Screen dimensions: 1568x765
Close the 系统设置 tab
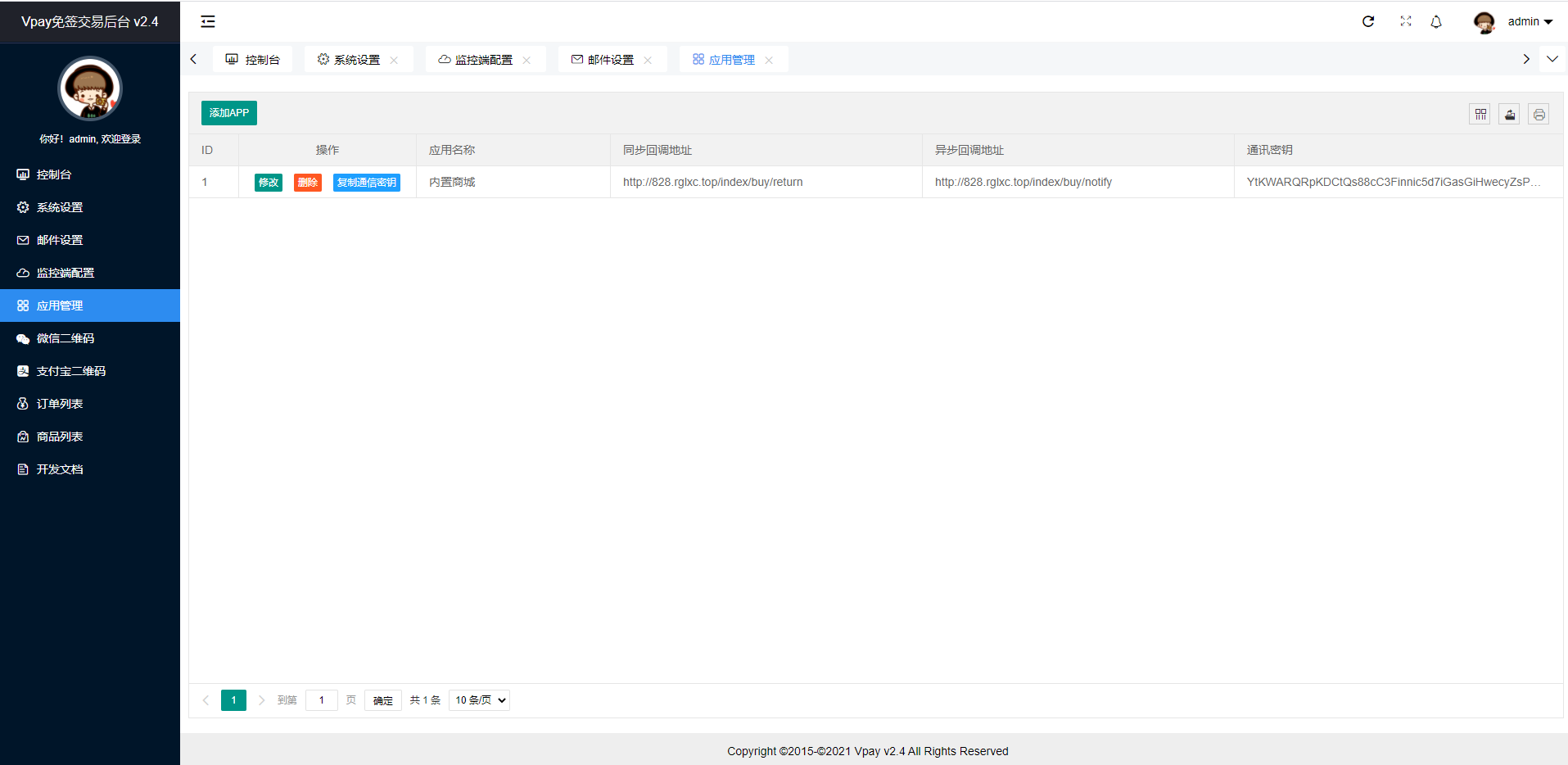(394, 61)
